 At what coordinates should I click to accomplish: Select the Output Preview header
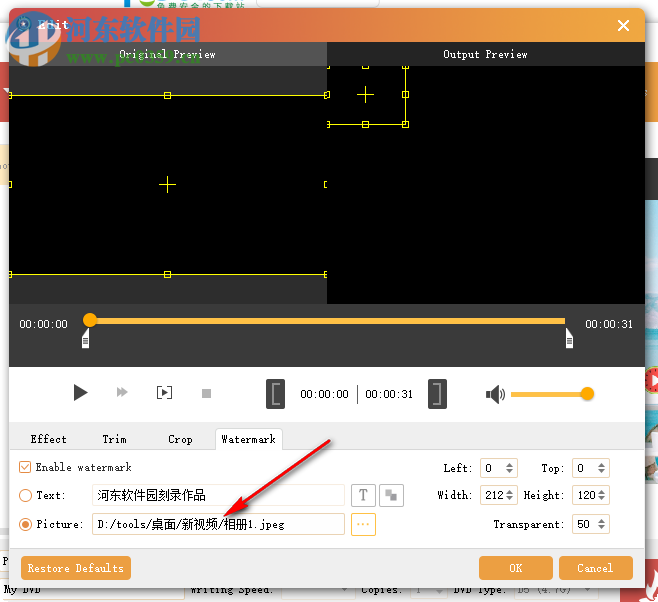coord(486,54)
